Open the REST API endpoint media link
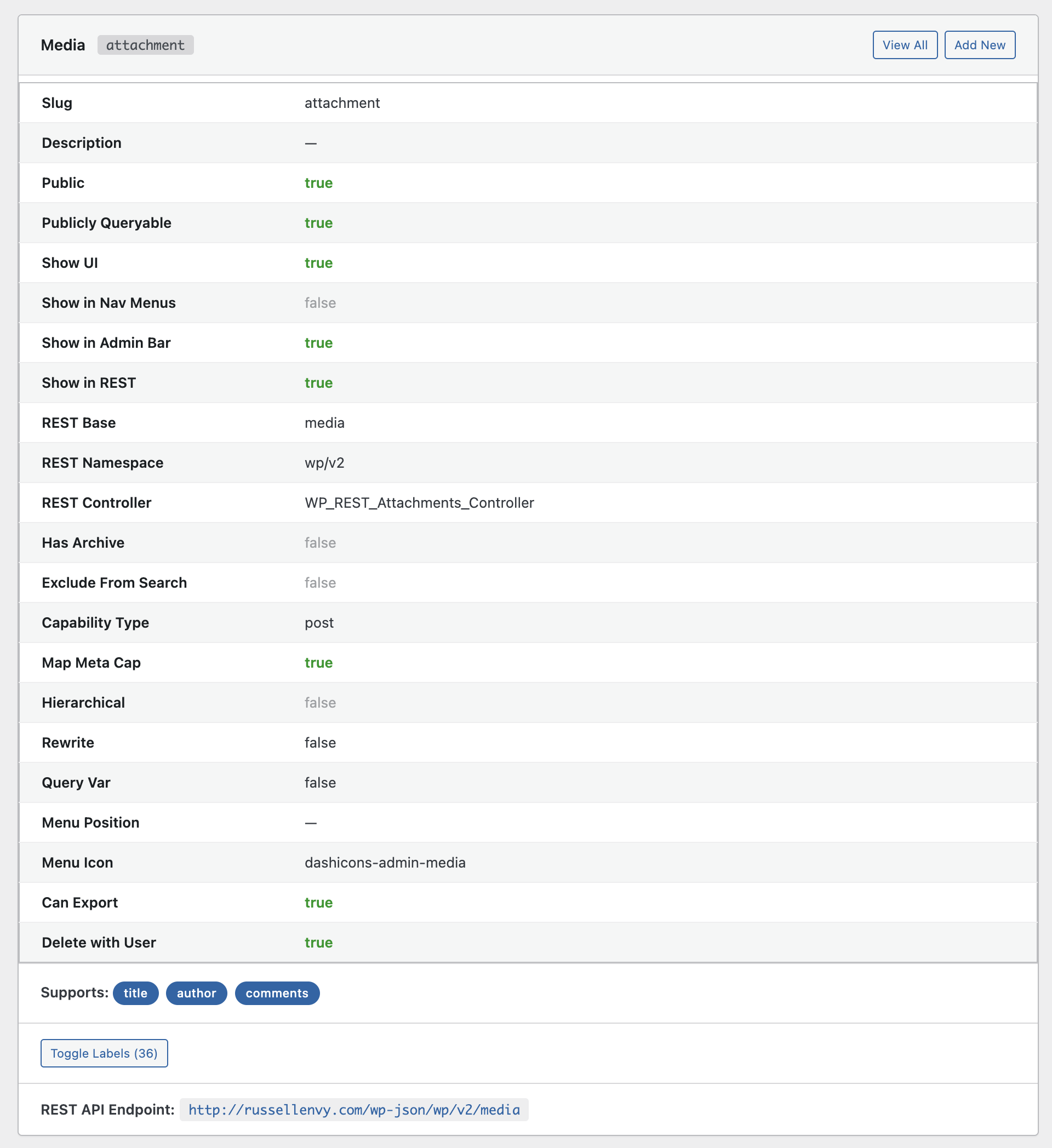This screenshot has height=1148, width=1052. click(x=354, y=1109)
